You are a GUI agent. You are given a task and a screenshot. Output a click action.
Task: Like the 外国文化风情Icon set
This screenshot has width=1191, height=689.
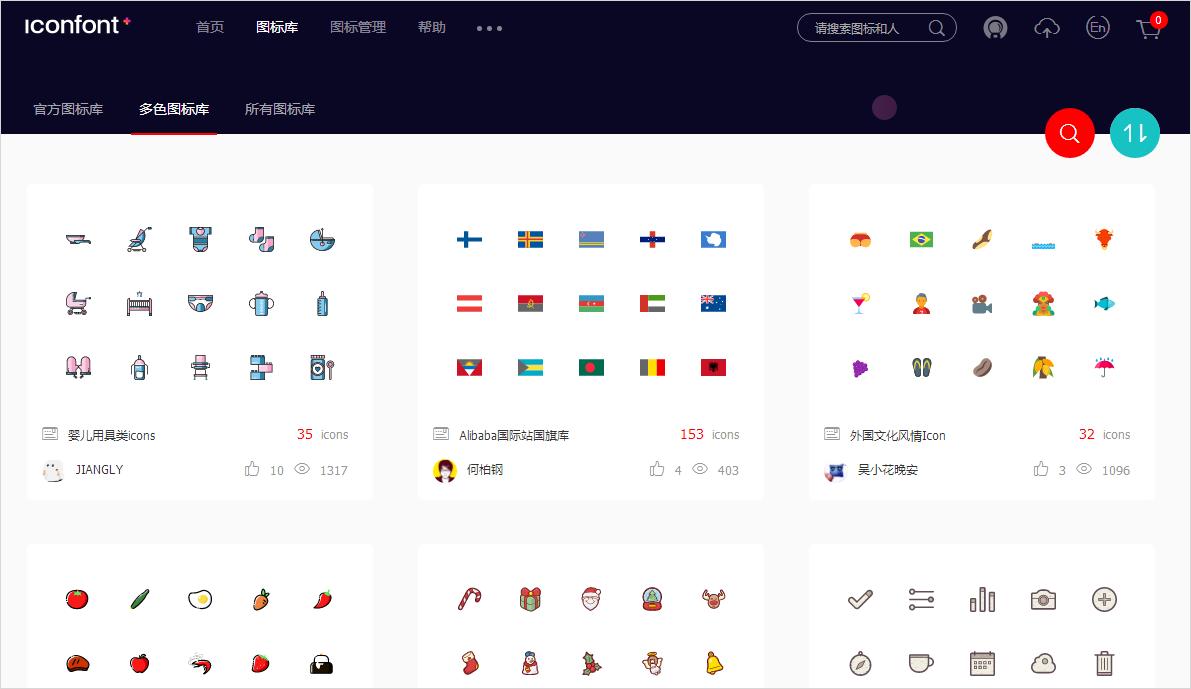coord(1040,469)
